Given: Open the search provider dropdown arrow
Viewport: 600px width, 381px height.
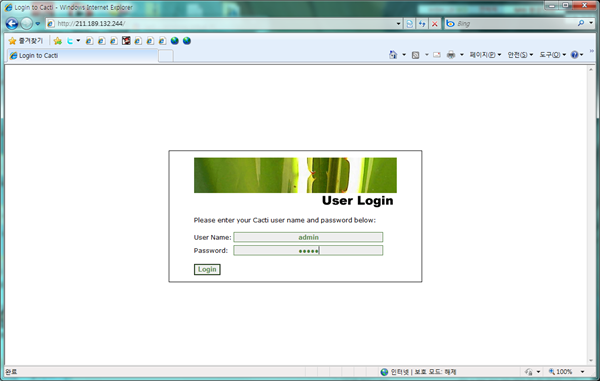Looking at the screenshot, I should click(x=591, y=23).
